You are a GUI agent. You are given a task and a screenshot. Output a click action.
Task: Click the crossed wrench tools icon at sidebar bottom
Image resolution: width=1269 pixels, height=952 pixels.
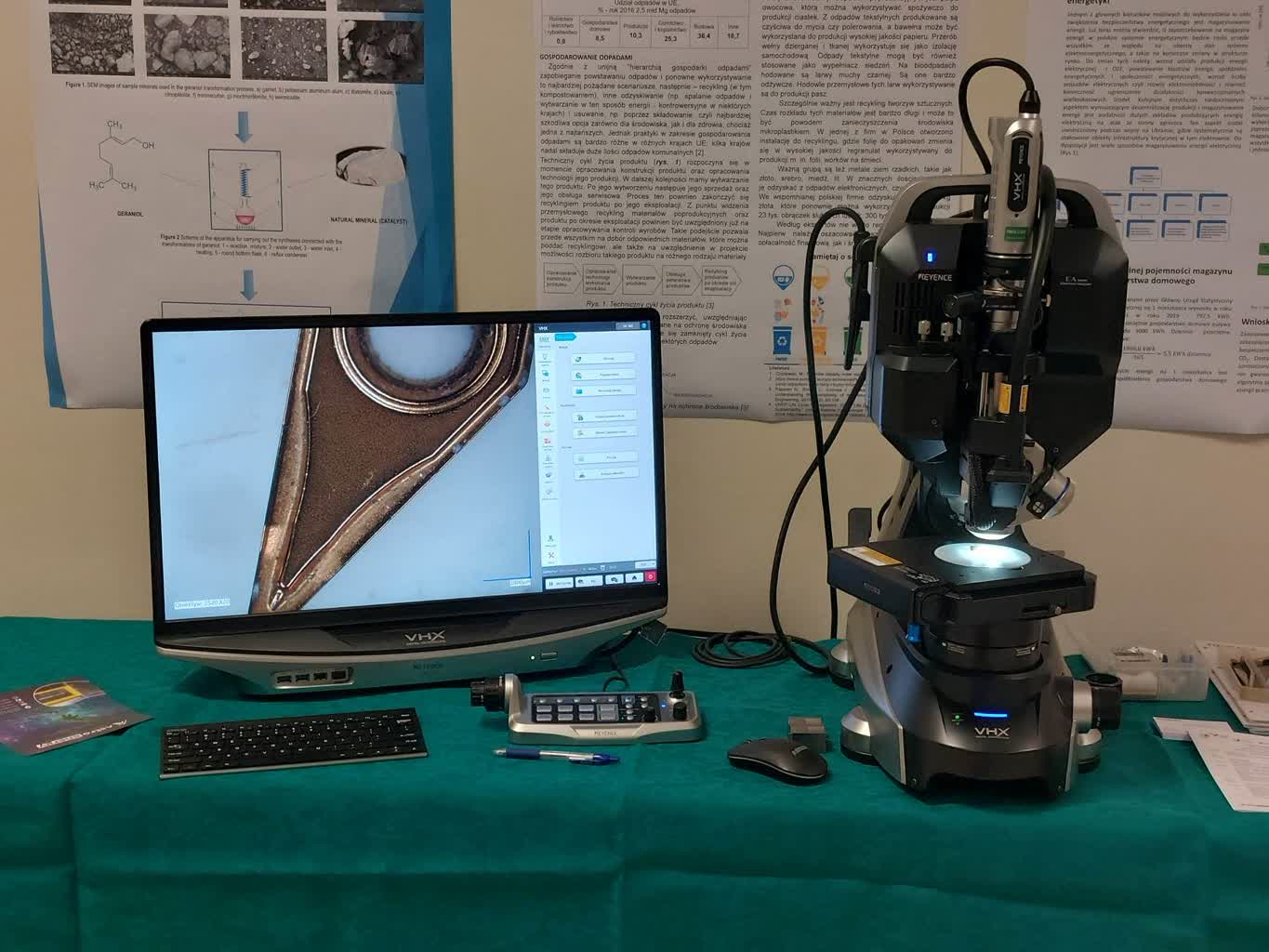pos(551,556)
